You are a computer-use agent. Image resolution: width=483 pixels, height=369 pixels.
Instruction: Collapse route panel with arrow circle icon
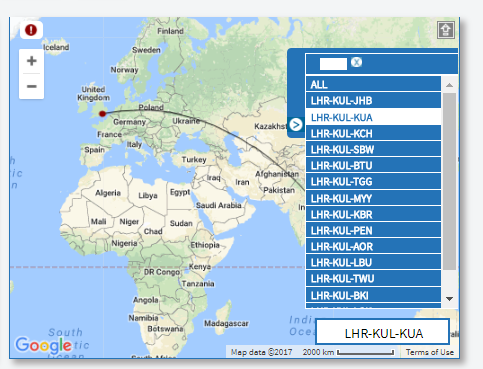(296, 125)
